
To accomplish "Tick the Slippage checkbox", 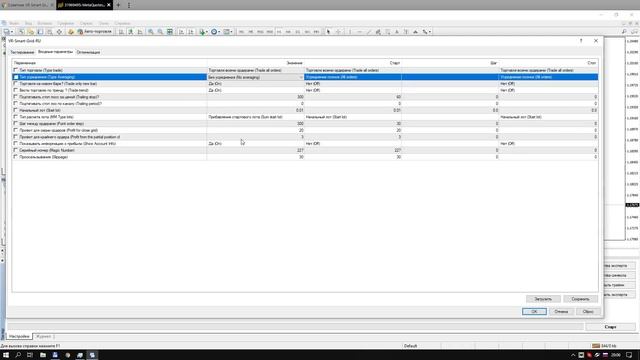I will 16,157.
